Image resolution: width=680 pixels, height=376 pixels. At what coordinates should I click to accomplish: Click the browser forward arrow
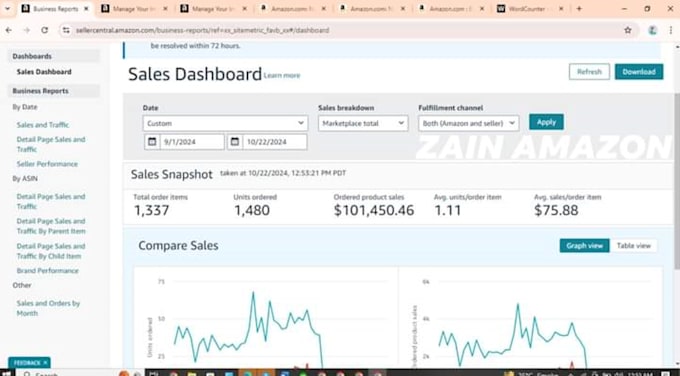27,30
